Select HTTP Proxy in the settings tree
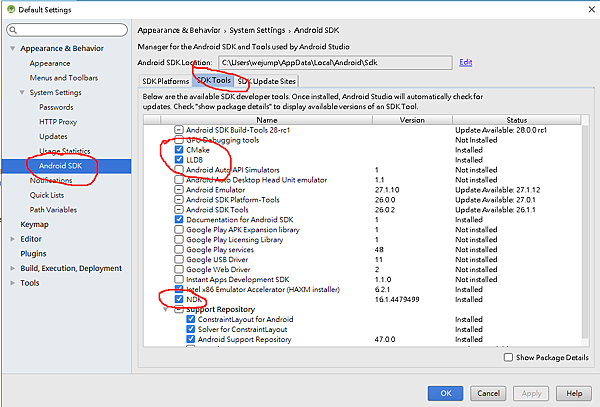Image resolution: width=600 pixels, height=407 pixels. coord(57,121)
